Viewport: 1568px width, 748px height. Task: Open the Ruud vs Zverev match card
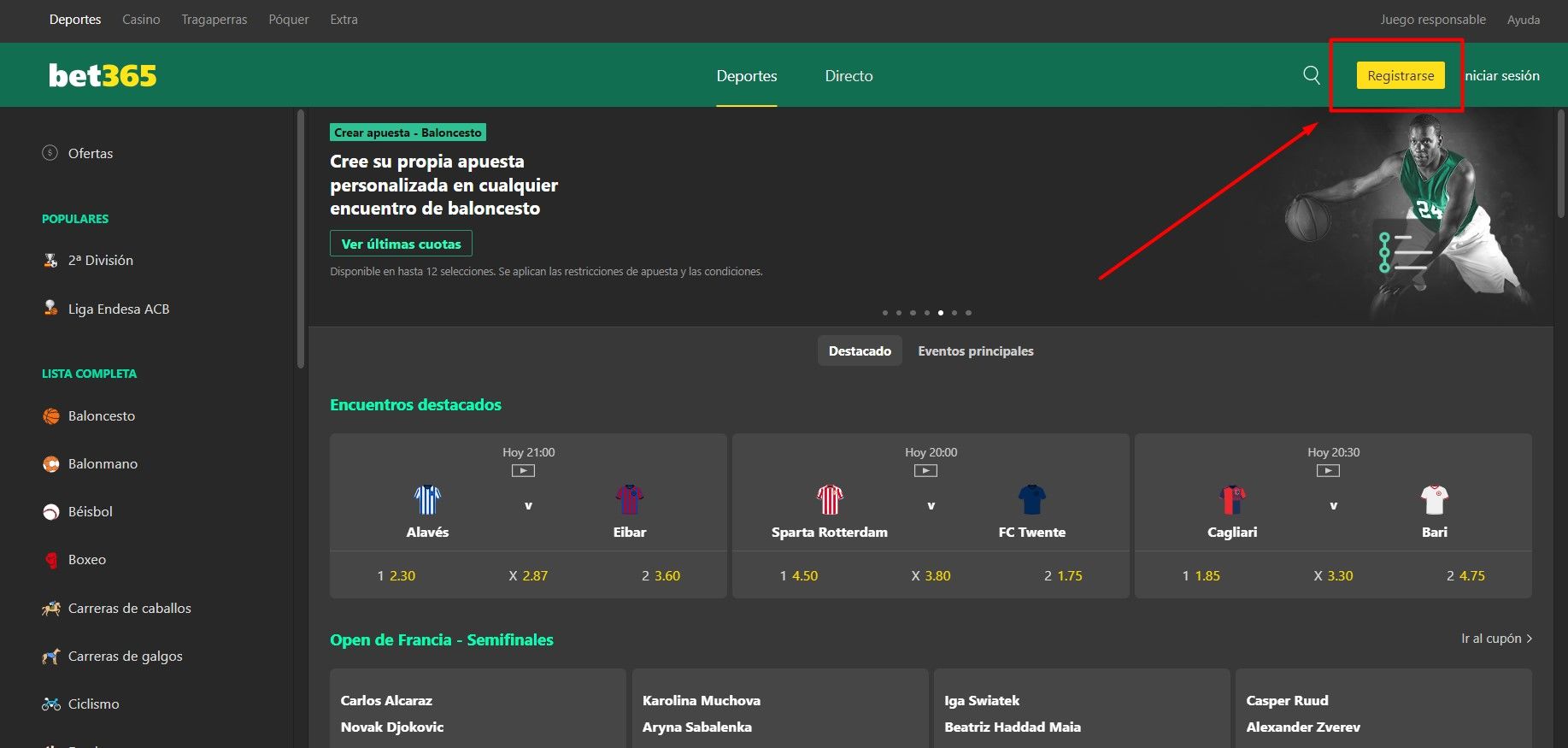[x=1383, y=709]
